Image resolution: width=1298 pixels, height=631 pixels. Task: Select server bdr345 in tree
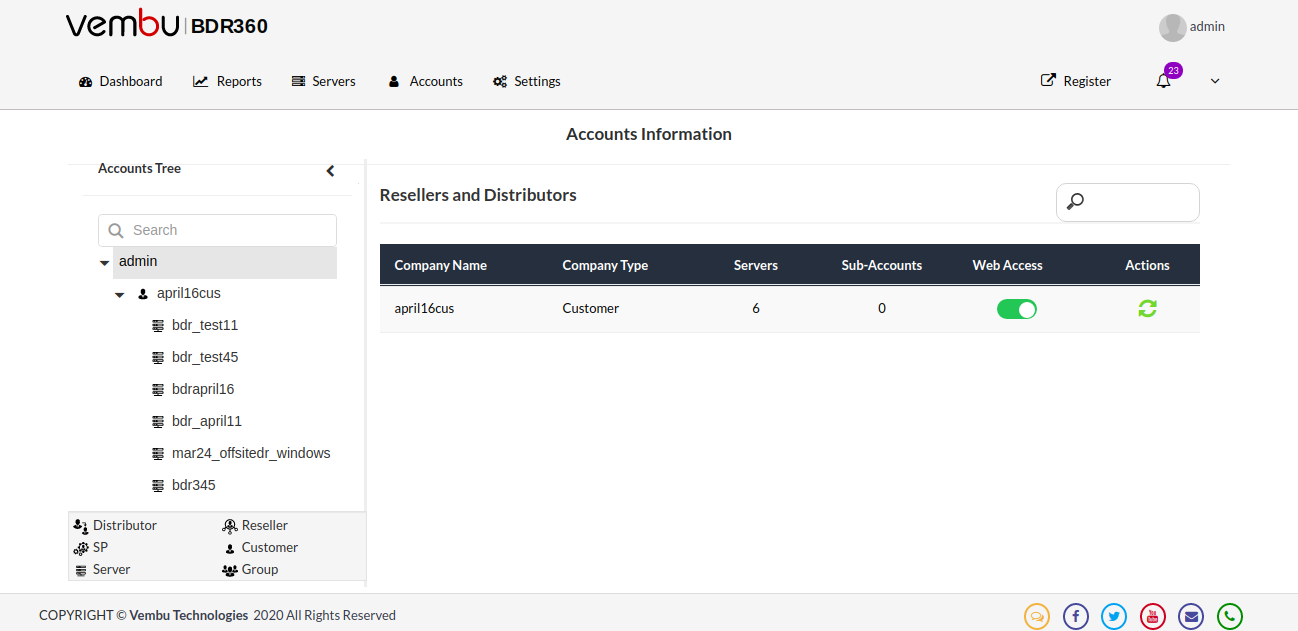pos(194,485)
